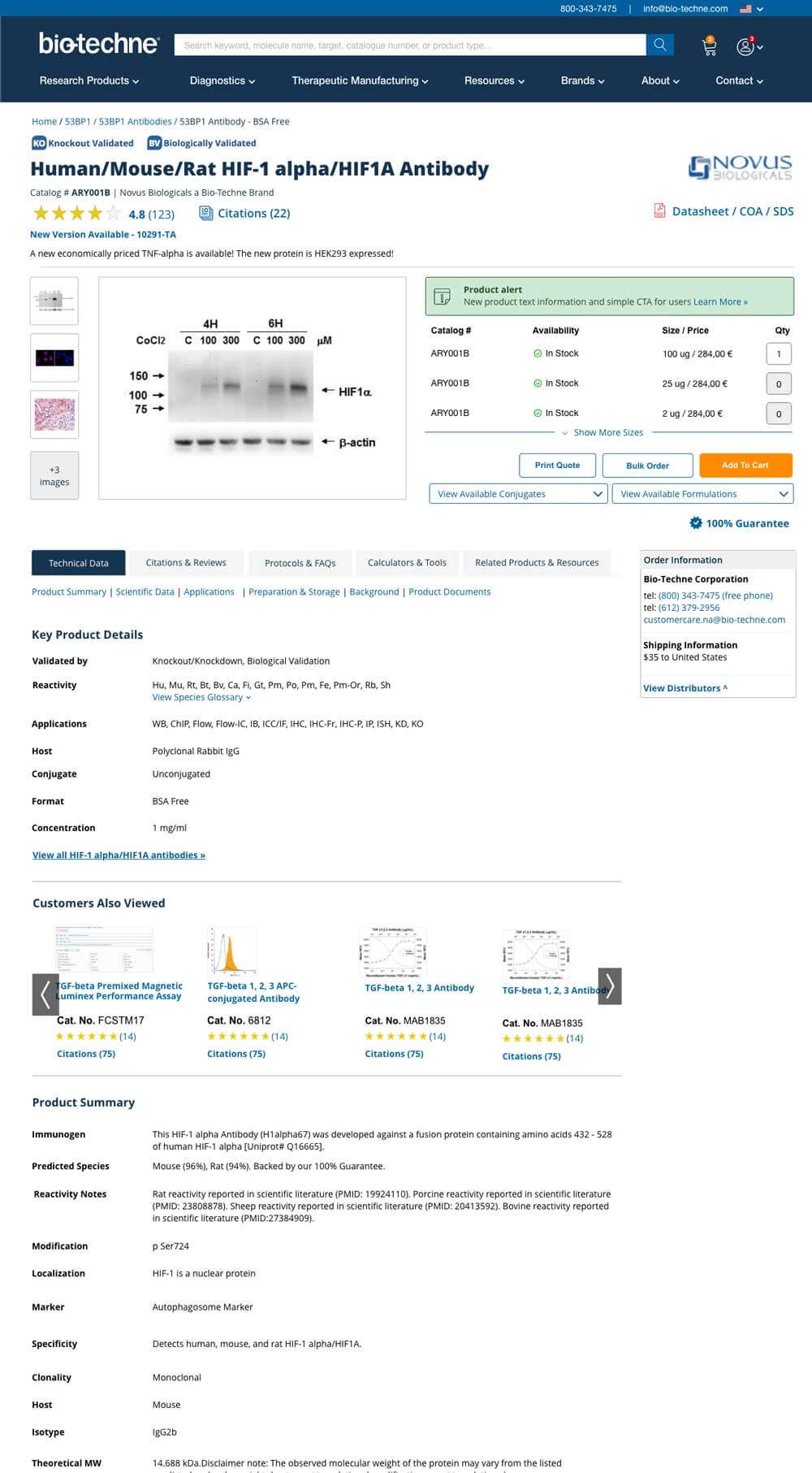Screen dimensions: 812x1473
Task: Click the Print Quote button
Action: 557,466
